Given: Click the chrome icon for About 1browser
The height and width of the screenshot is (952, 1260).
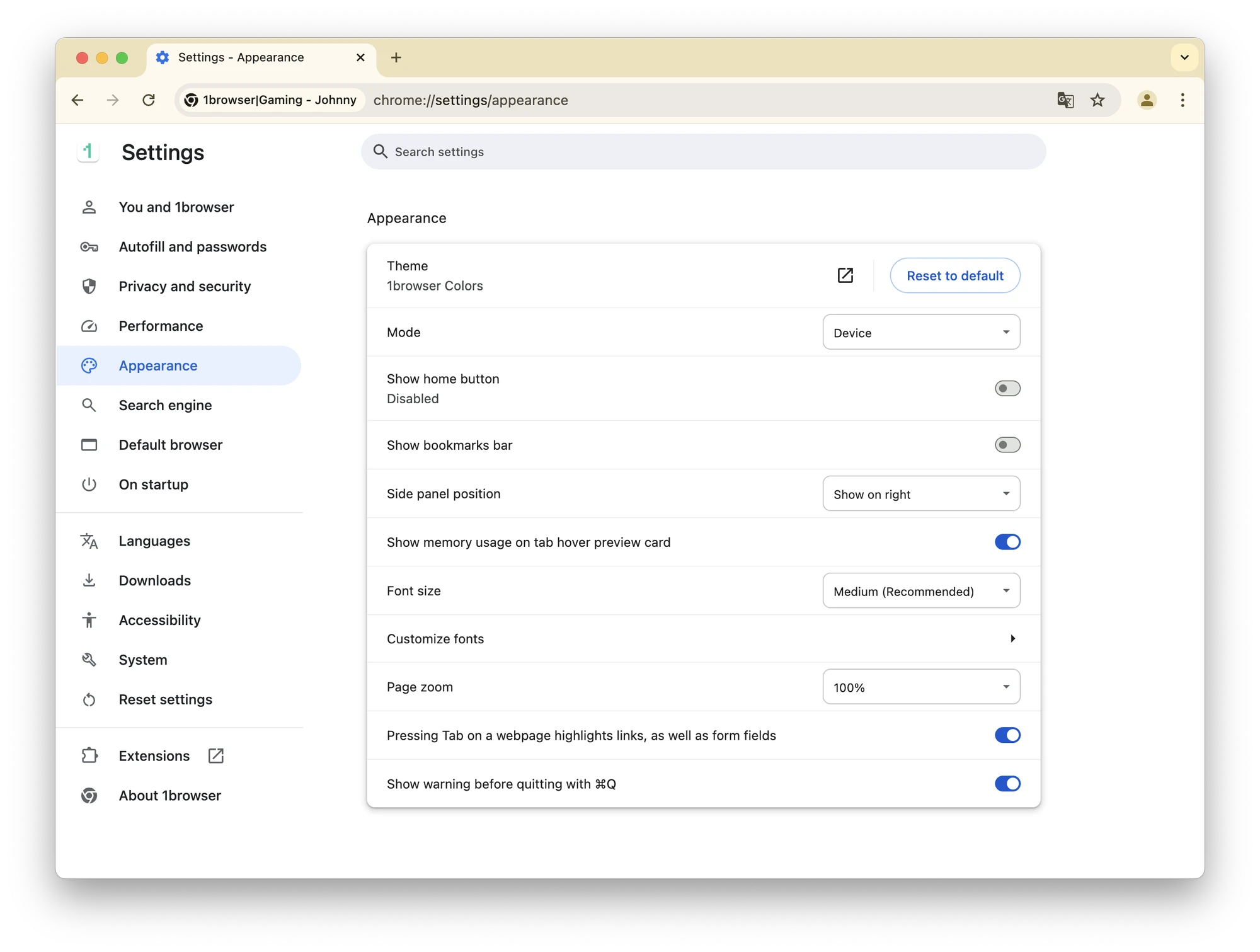Looking at the screenshot, I should click(x=89, y=795).
